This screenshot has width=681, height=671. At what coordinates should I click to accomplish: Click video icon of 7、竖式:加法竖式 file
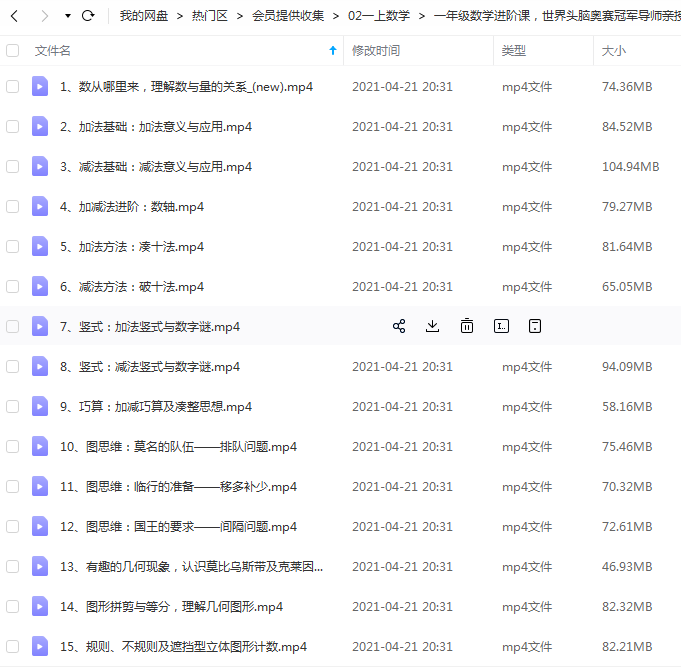tap(40, 326)
